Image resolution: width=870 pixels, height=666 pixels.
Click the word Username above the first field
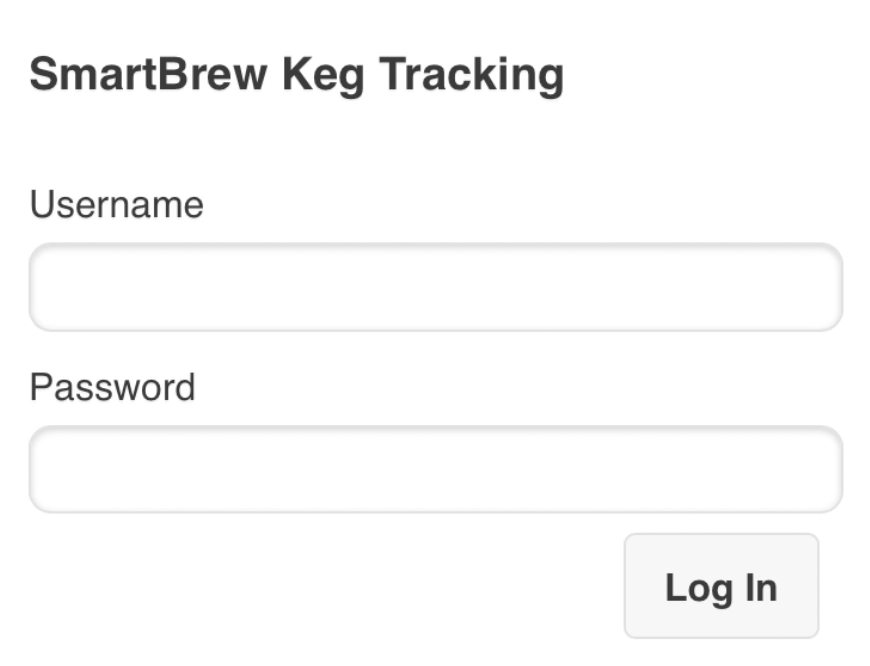tap(116, 205)
